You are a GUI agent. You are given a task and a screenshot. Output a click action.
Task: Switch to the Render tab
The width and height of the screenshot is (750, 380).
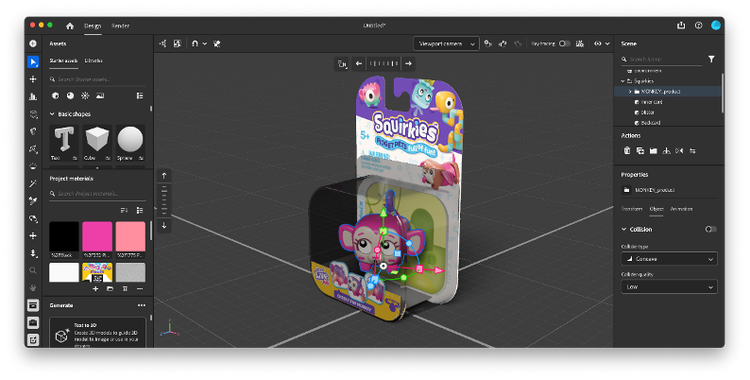(121, 26)
